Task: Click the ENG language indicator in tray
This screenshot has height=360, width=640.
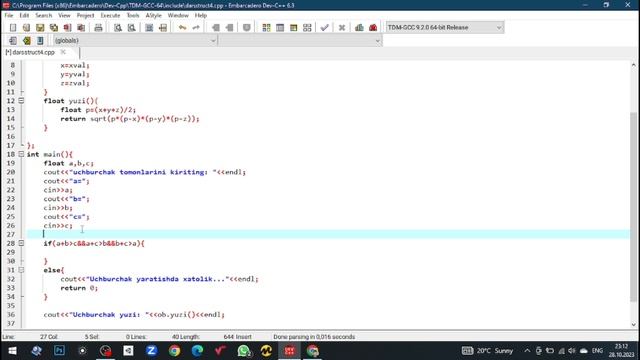Action: pos(597,351)
